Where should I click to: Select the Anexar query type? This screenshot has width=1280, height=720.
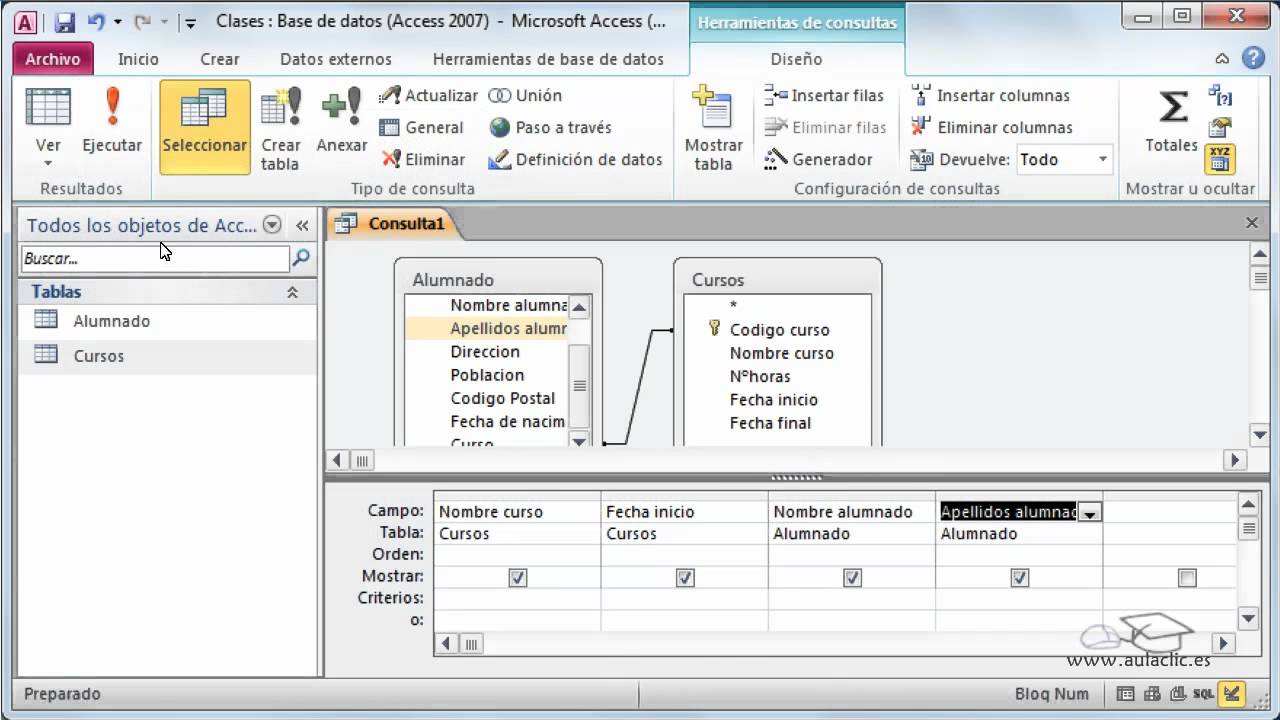pyautogui.click(x=341, y=128)
